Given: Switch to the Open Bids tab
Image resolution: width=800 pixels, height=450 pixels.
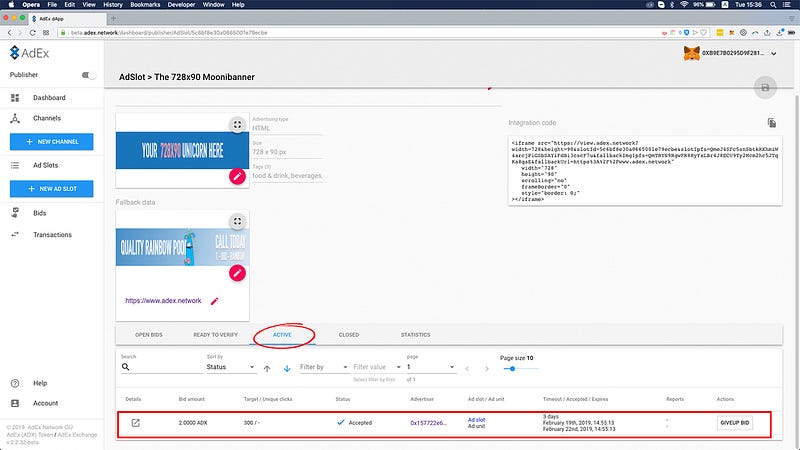Looking at the screenshot, I should pyautogui.click(x=148, y=335).
